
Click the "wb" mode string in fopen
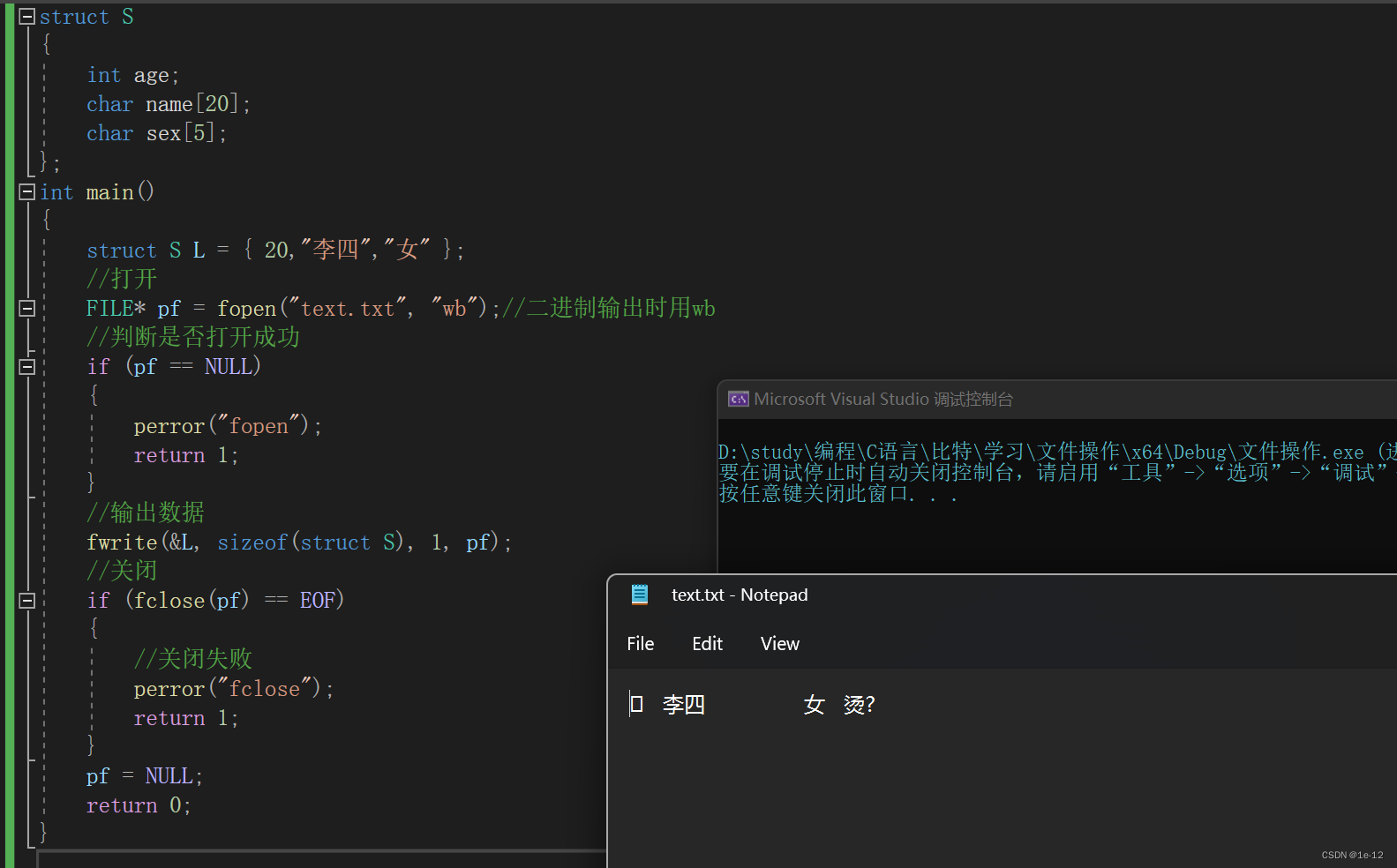[x=455, y=308]
